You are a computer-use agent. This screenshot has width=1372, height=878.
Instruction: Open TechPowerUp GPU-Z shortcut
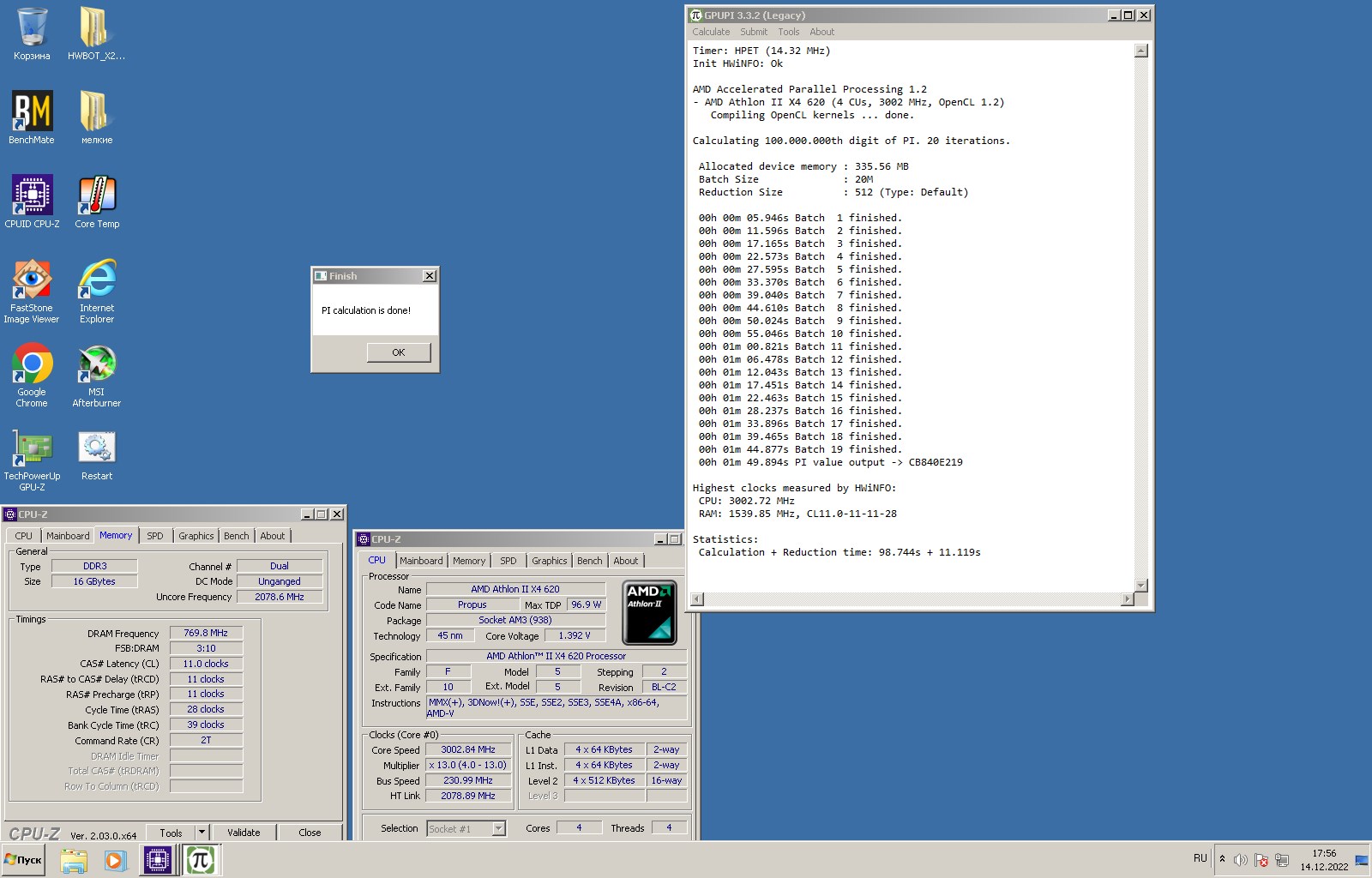point(32,460)
